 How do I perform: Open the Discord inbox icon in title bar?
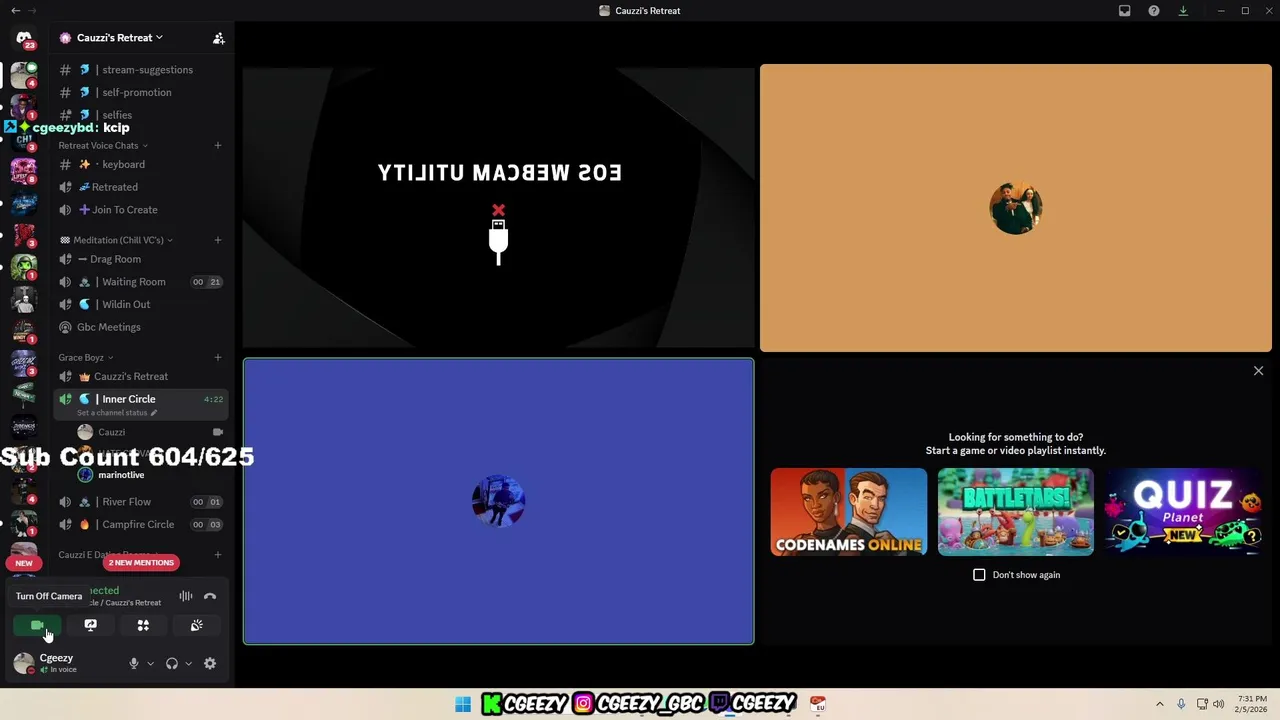pos(1125,11)
